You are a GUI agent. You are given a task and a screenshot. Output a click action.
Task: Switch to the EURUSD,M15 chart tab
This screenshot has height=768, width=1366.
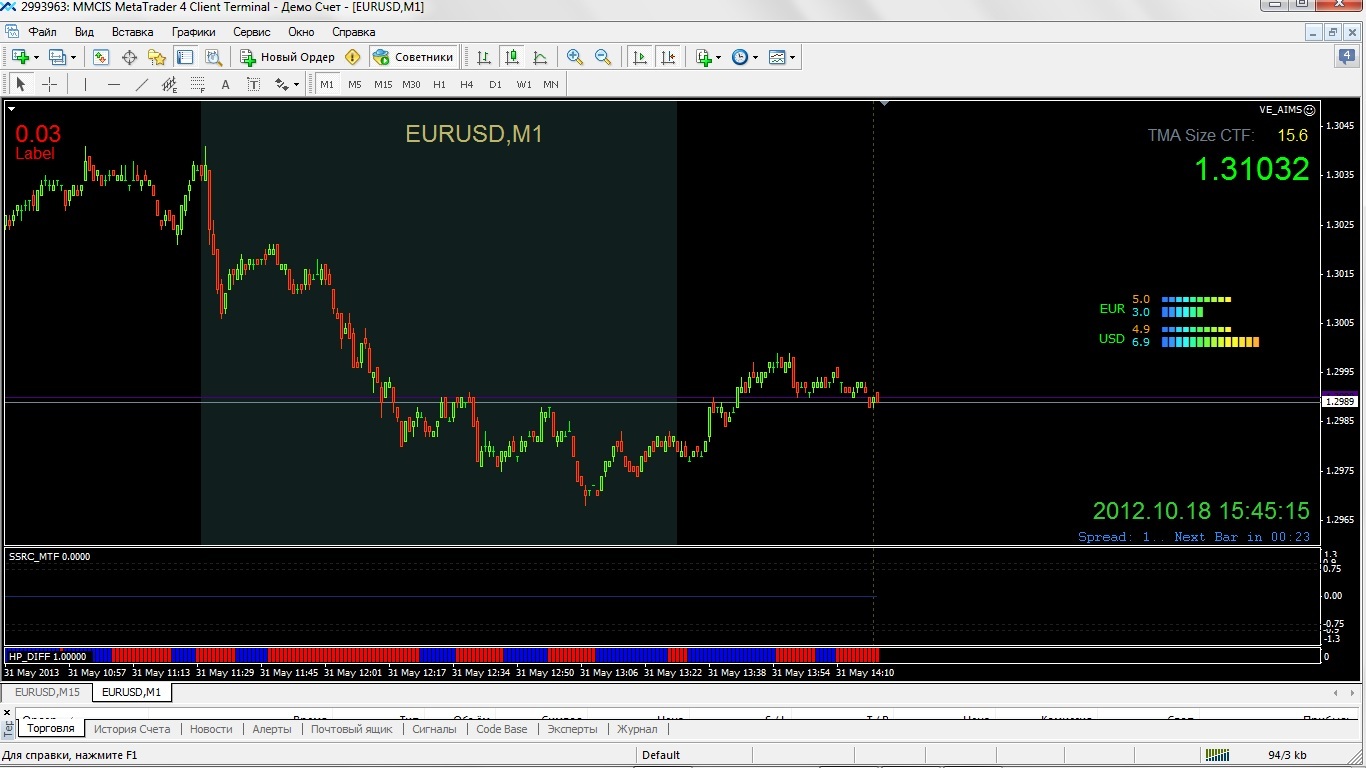(x=47, y=692)
